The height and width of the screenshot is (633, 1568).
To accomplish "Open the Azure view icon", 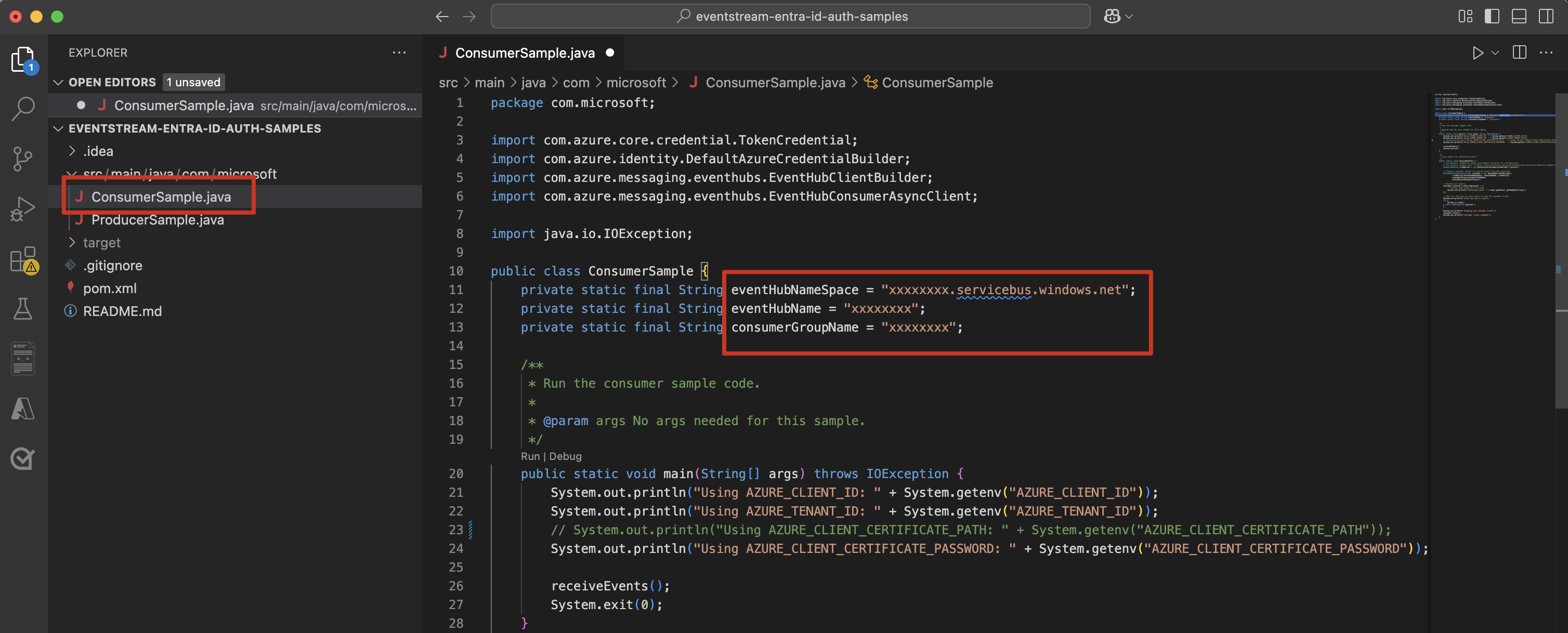I will (23, 408).
